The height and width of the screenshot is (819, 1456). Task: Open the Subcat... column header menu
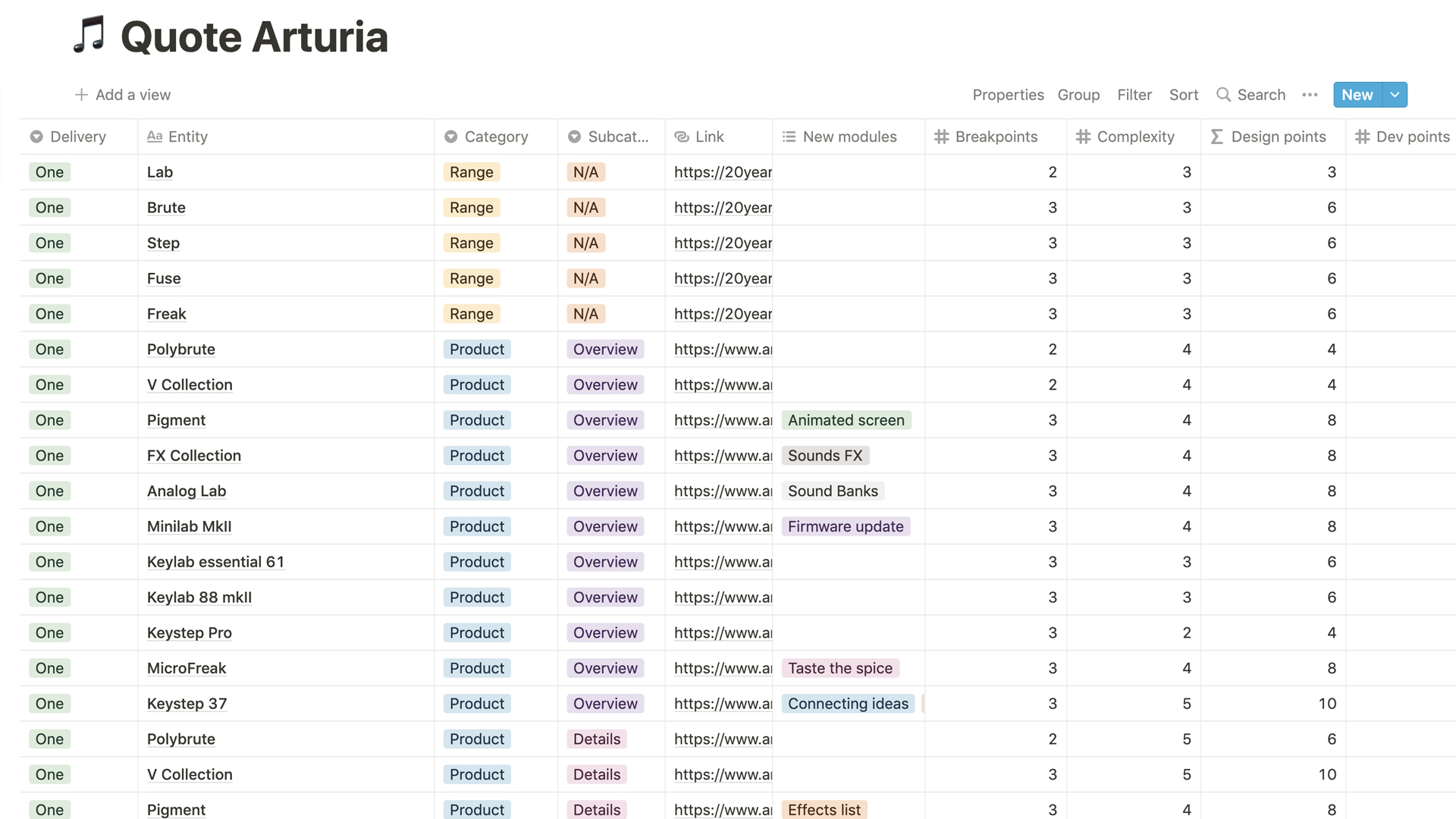pyautogui.click(x=611, y=136)
